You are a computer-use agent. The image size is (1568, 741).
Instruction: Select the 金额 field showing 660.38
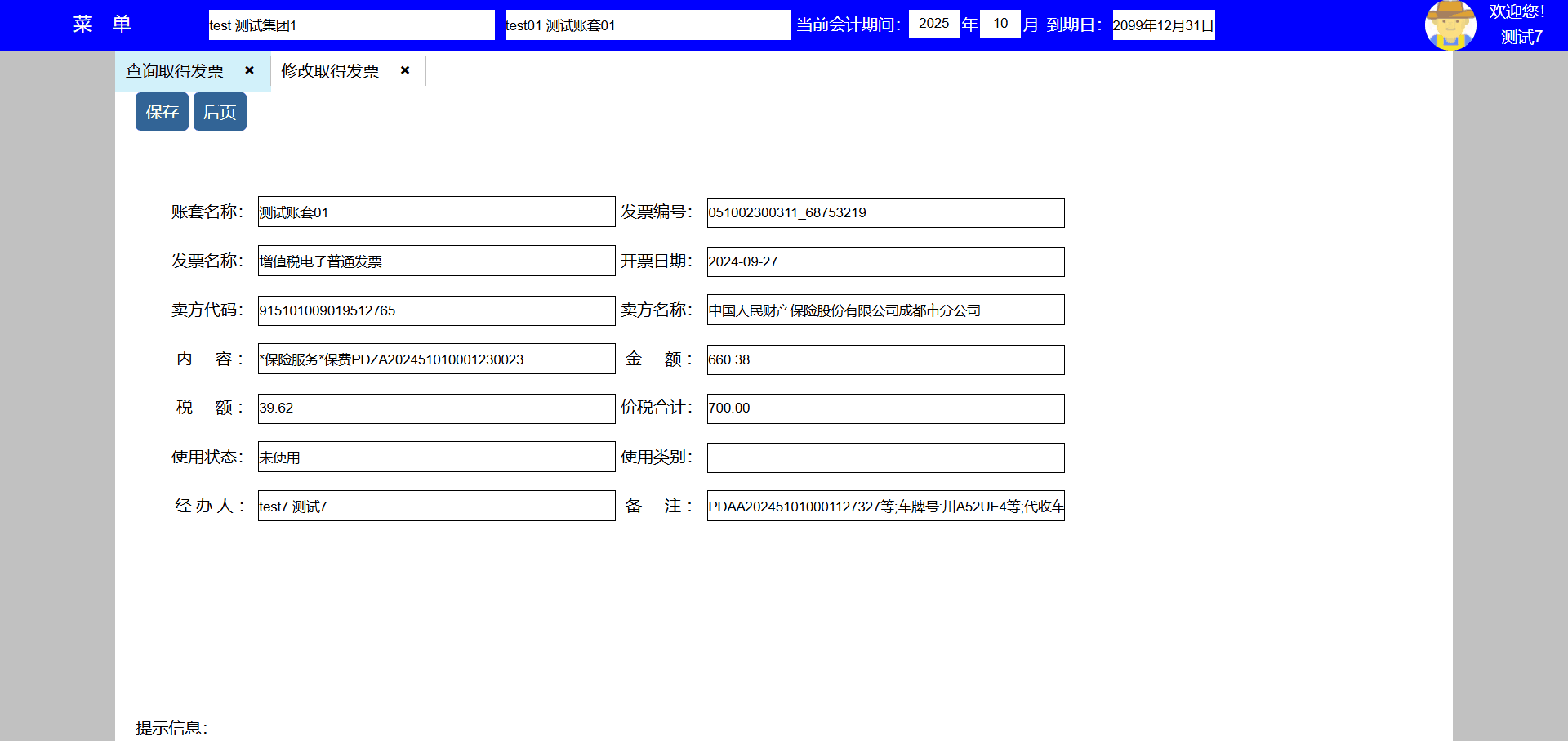(x=885, y=359)
